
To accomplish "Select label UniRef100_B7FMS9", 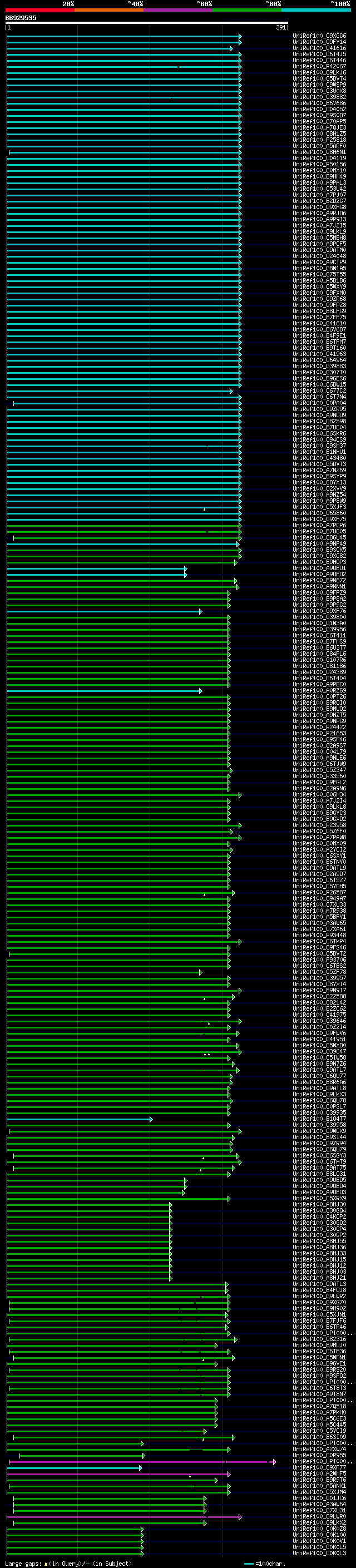I will pyautogui.click(x=319, y=641).
